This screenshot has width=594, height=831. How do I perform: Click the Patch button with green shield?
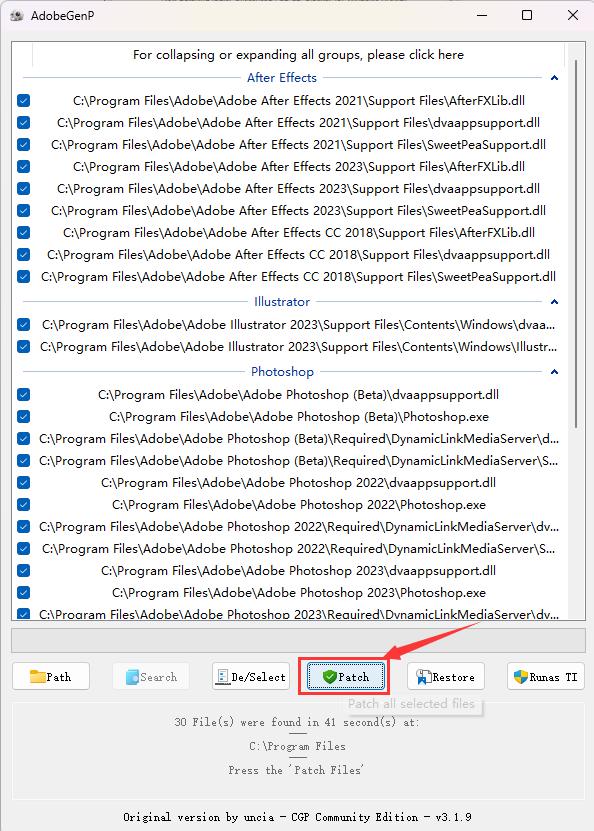[x=345, y=676]
